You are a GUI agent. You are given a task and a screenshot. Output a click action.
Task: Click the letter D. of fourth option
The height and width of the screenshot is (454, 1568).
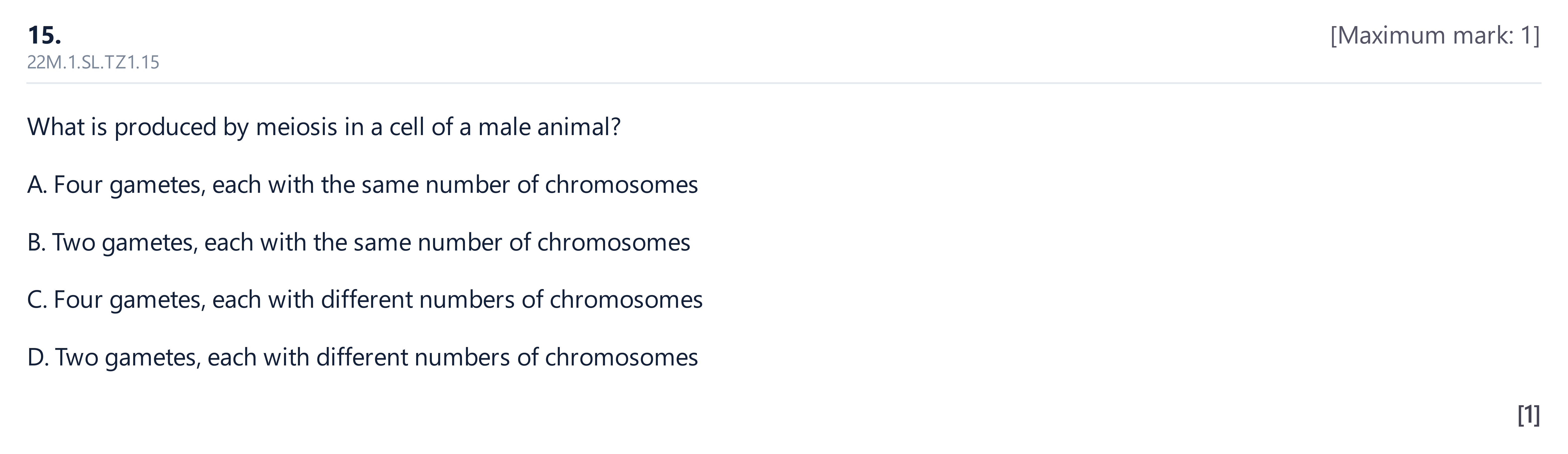click(x=38, y=357)
